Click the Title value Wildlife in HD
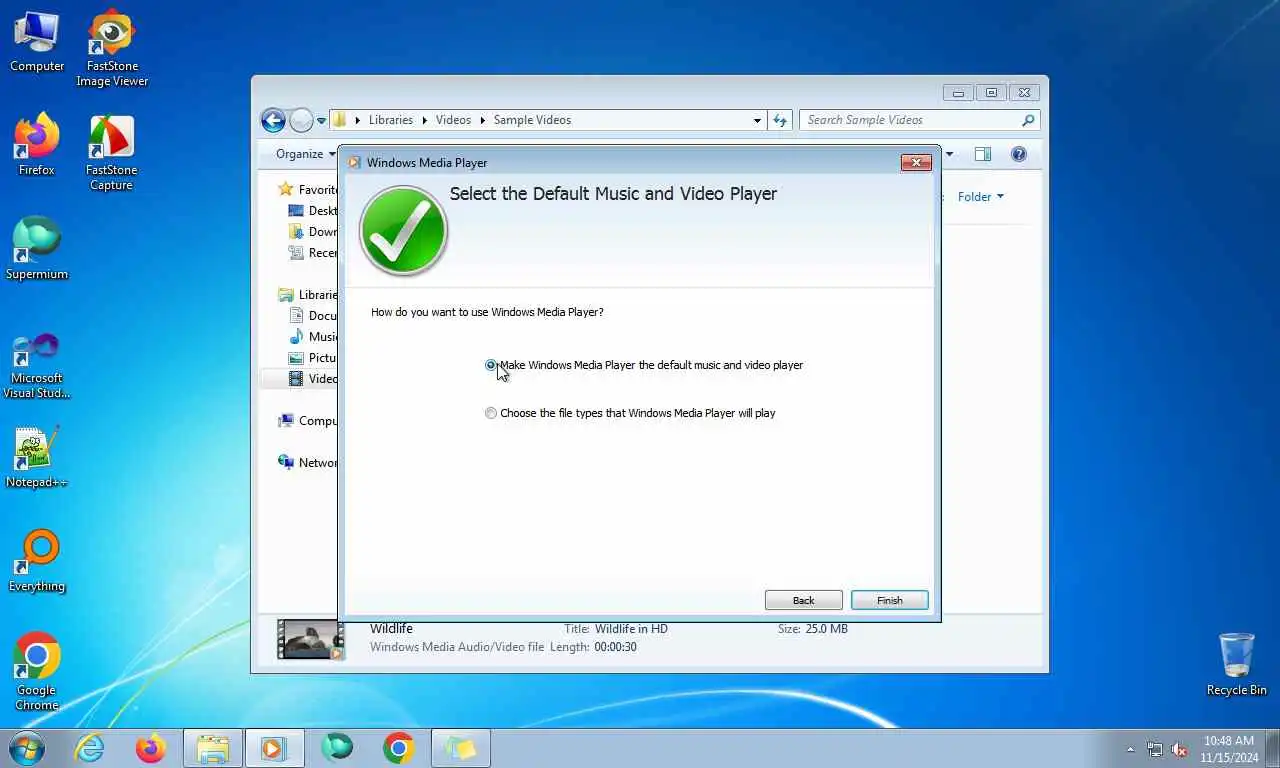The width and height of the screenshot is (1280, 768). (x=631, y=629)
